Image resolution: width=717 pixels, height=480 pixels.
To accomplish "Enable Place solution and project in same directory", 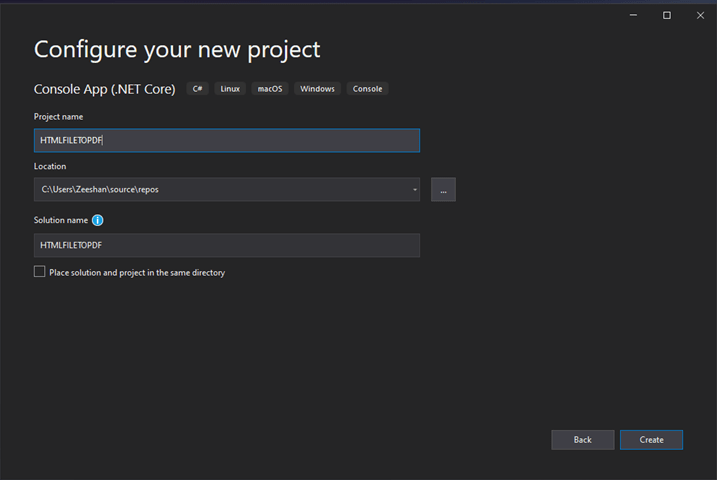I will pos(39,272).
